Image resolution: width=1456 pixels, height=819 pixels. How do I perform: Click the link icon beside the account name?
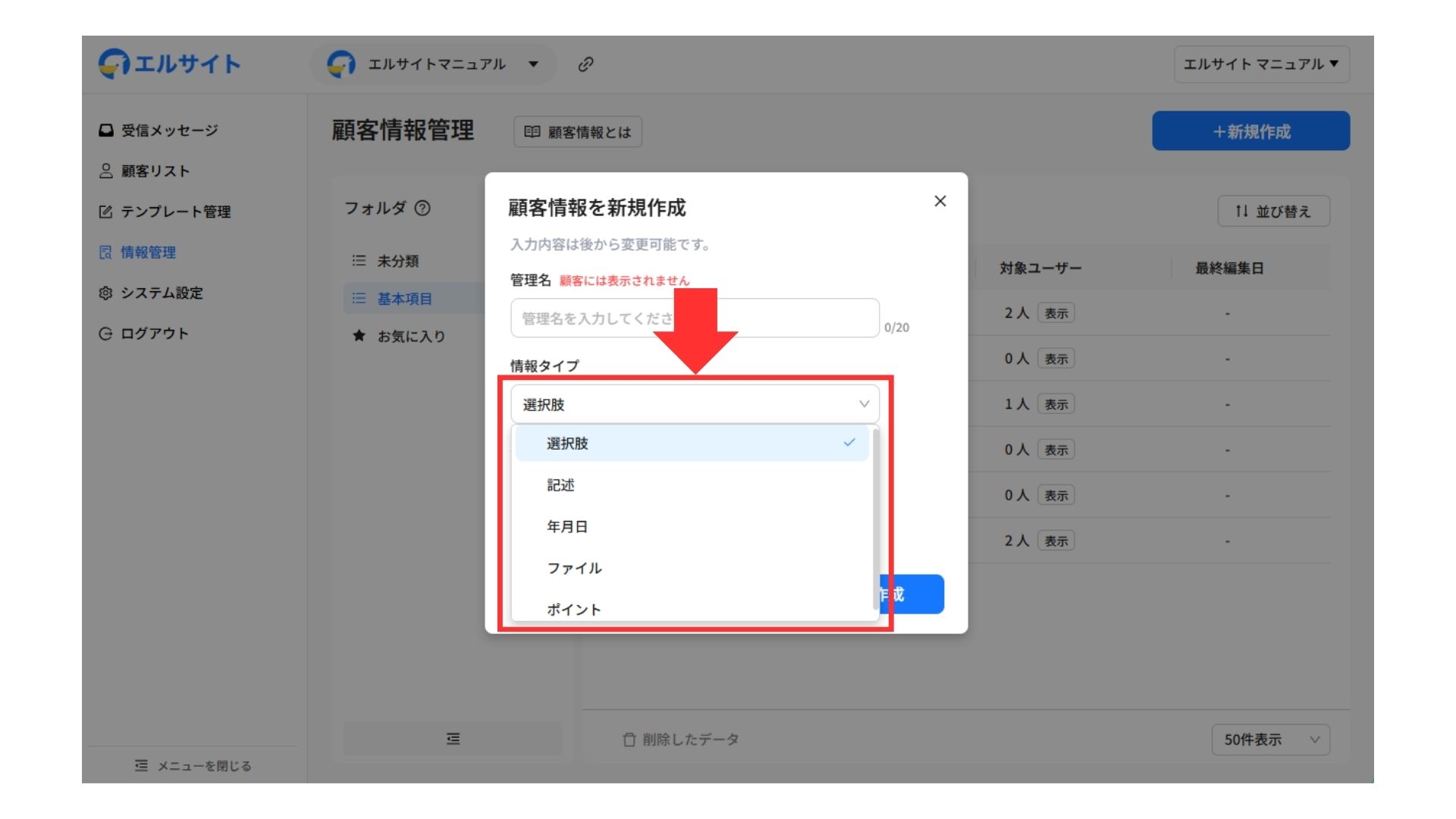pyautogui.click(x=585, y=64)
